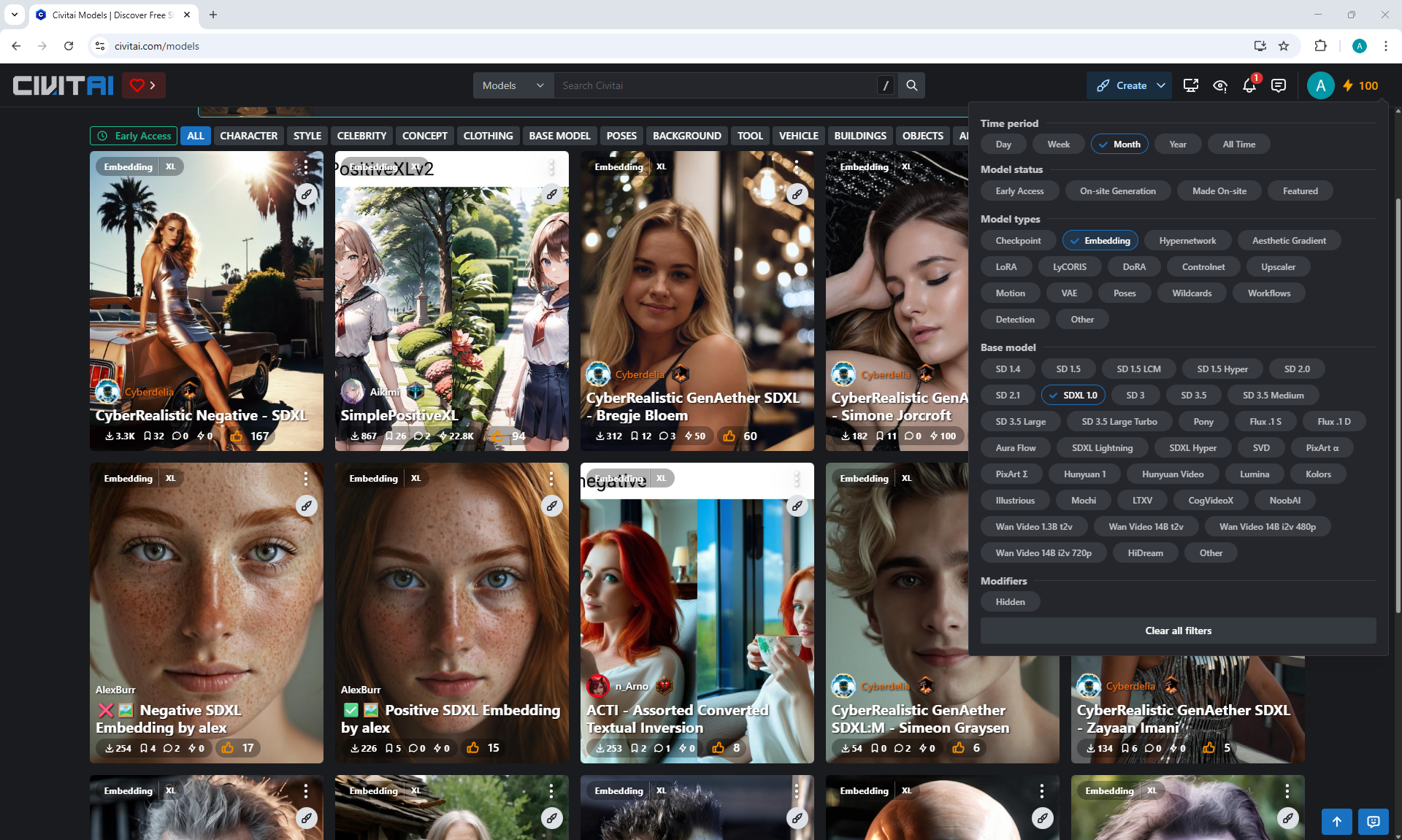Expand the Create button dropdown arrow
The height and width of the screenshot is (840, 1402).
click(x=1160, y=85)
